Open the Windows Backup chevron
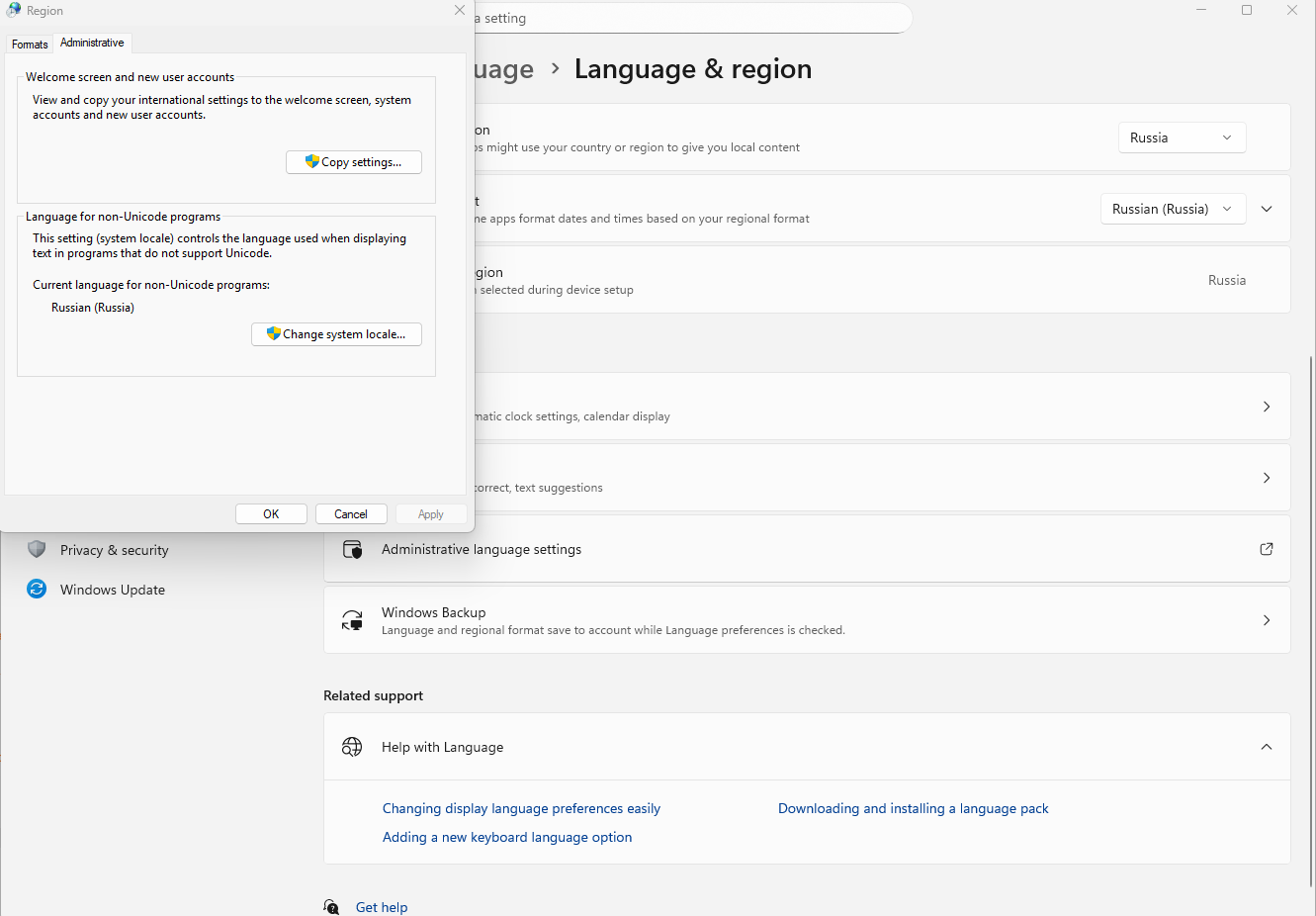Image resolution: width=1316 pixels, height=916 pixels. point(1266,620)
